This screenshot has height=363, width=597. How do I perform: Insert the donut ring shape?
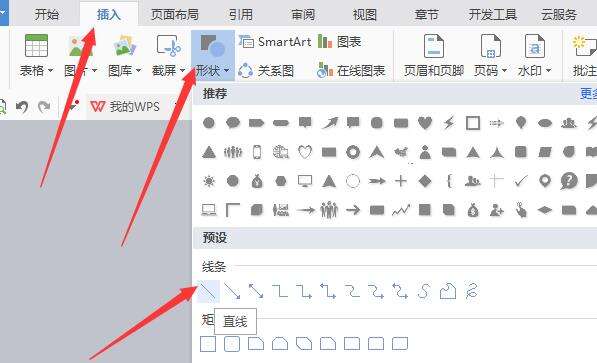click(x=353, y=152)
